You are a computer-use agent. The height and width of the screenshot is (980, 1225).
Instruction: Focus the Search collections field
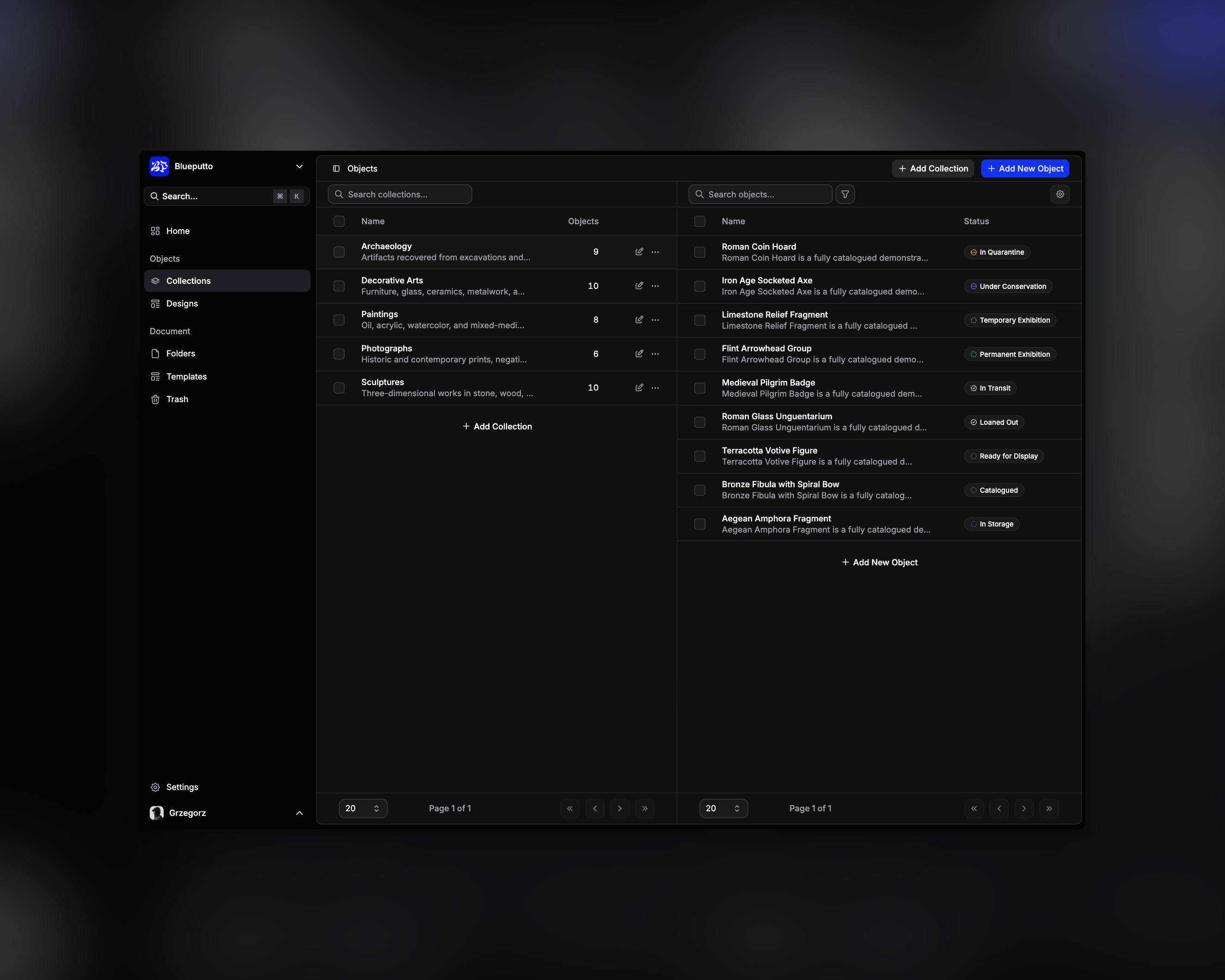399,194
